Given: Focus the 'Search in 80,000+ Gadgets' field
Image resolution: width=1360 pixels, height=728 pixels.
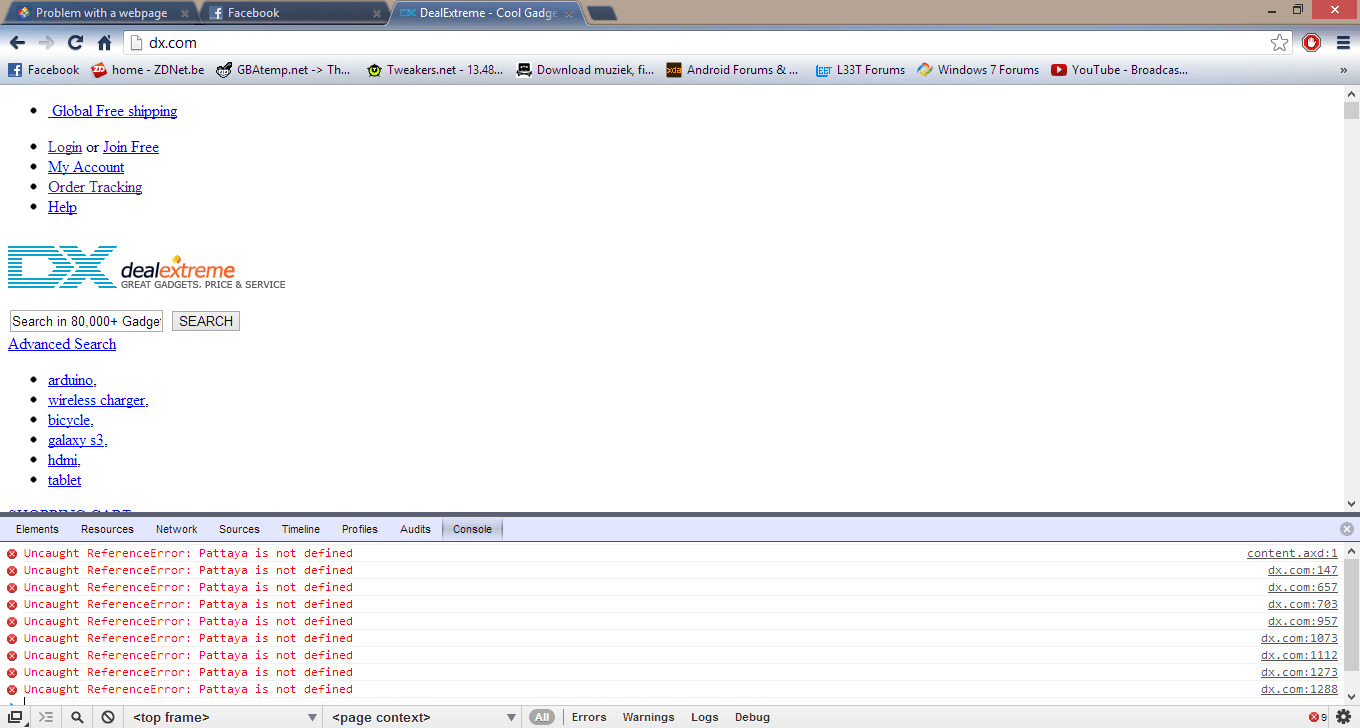Looking at the screenshot, I should [86, 321].
